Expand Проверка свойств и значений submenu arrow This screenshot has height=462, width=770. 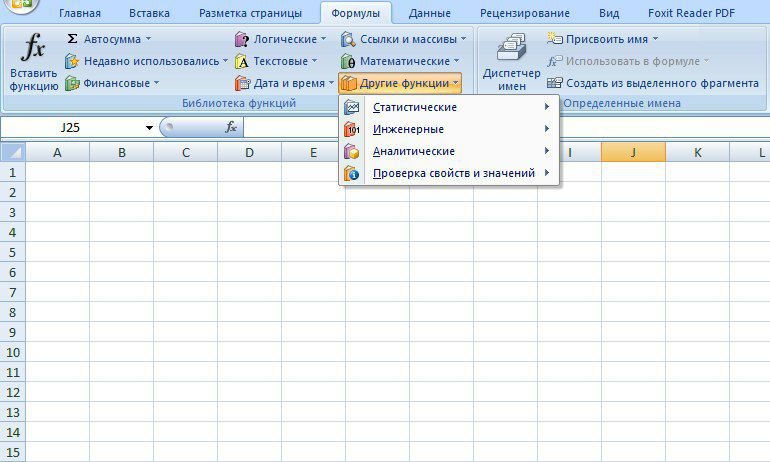[547, 173]
